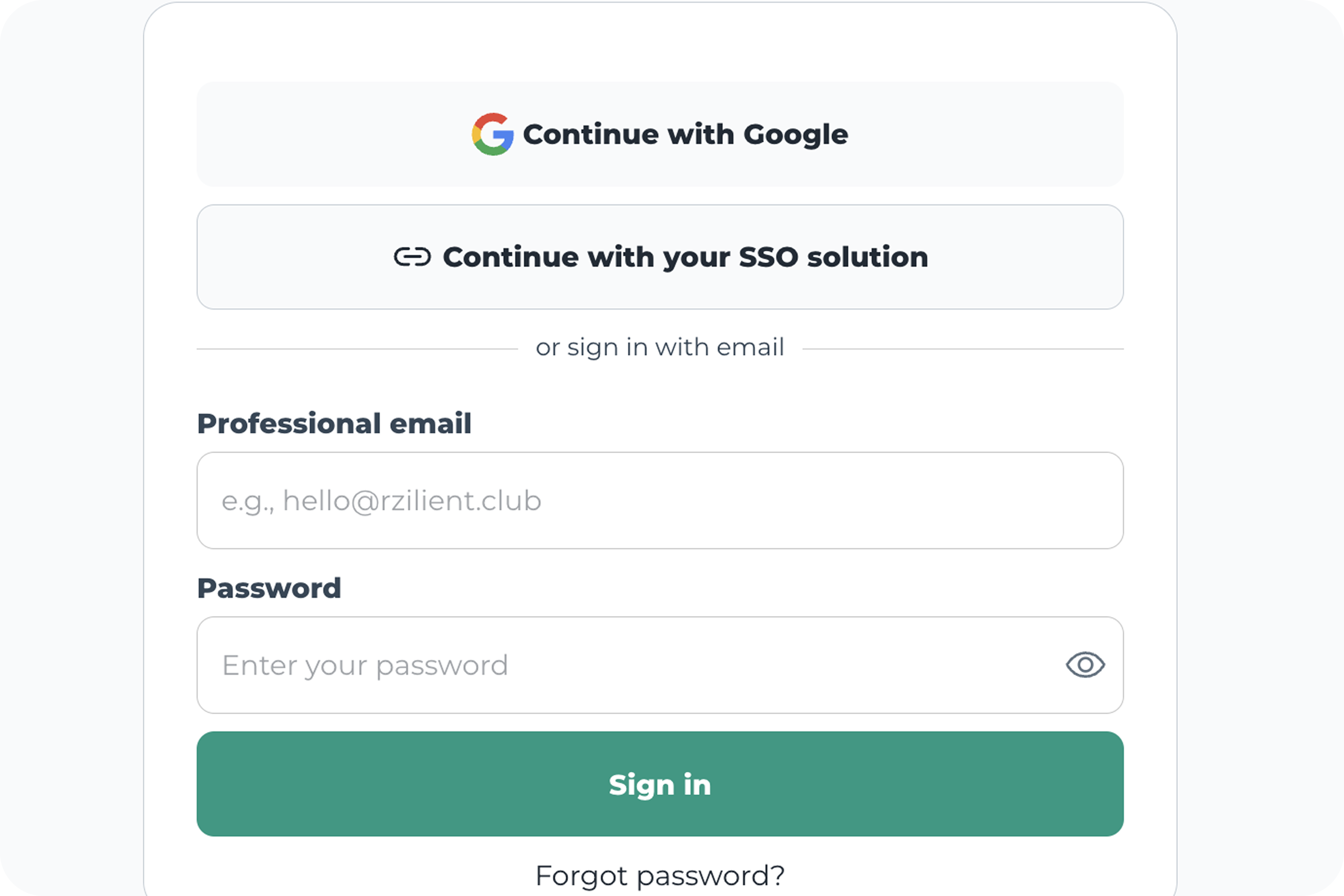Click the Professional email label
This screenshot has height=896, width=1344.
pyautogui.click(x=334, y=424)
